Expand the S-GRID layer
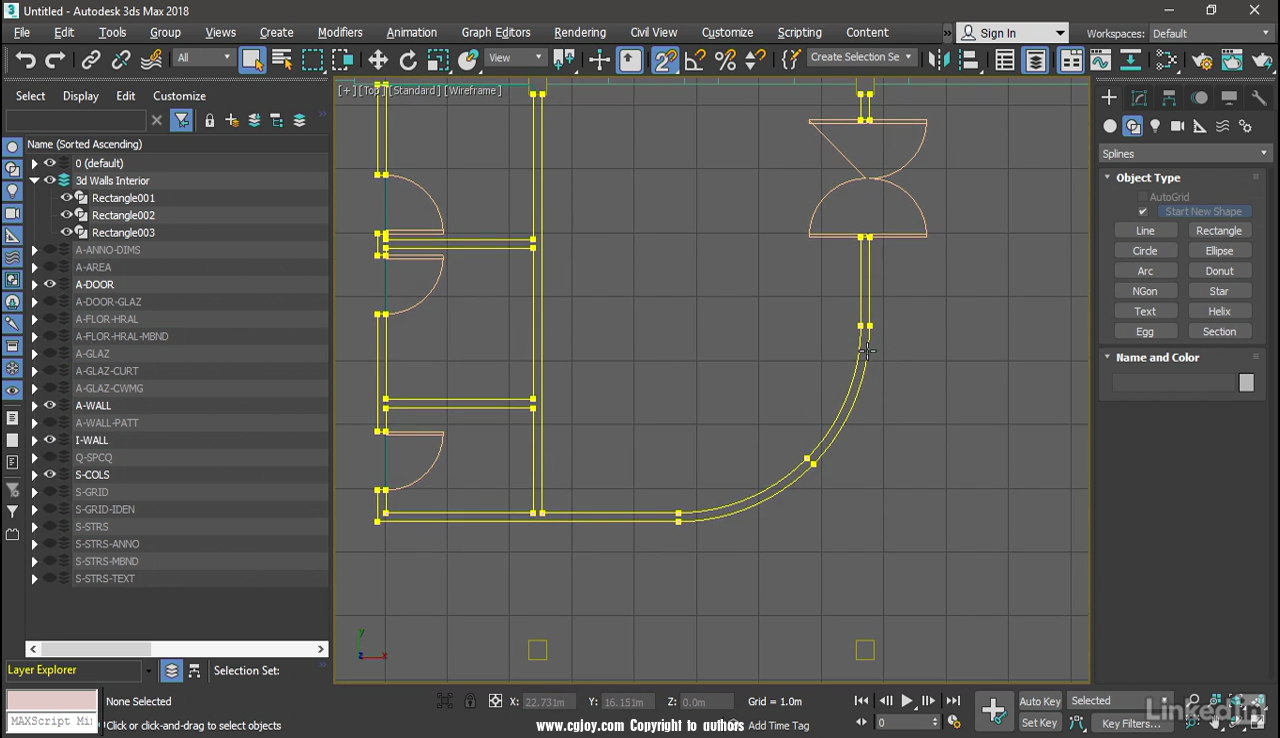Screen dimensions: 1280x738 tap(34, 492)
